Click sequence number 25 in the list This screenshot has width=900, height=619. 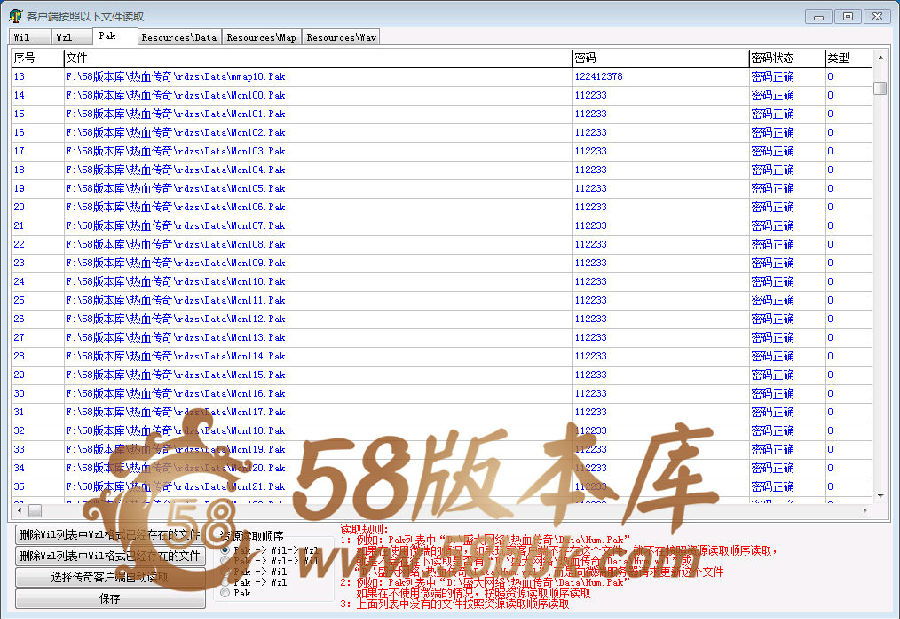click(x=19, y=300)
